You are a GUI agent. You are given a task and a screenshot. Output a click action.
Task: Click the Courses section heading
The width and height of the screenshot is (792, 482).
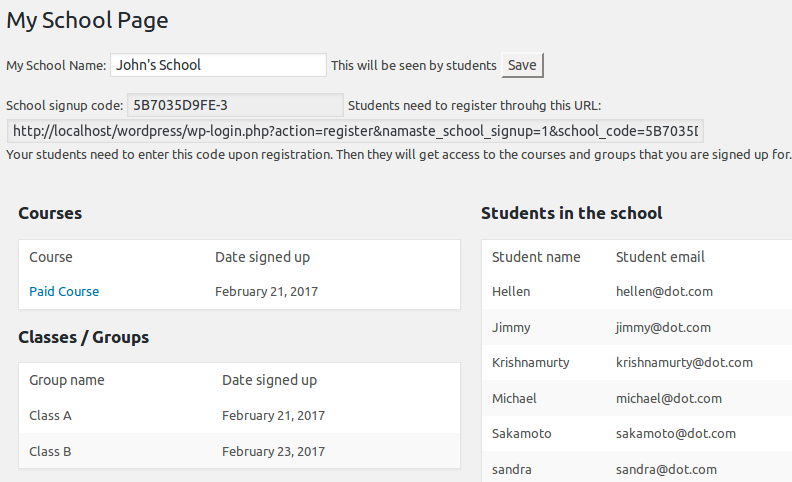click(50, 213)
